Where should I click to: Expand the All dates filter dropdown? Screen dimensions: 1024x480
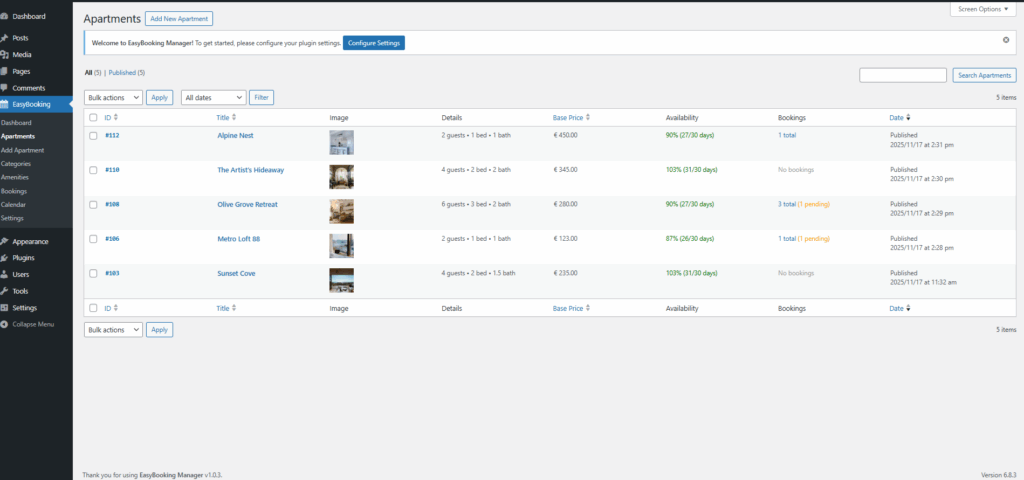click(x=213, y=97)
